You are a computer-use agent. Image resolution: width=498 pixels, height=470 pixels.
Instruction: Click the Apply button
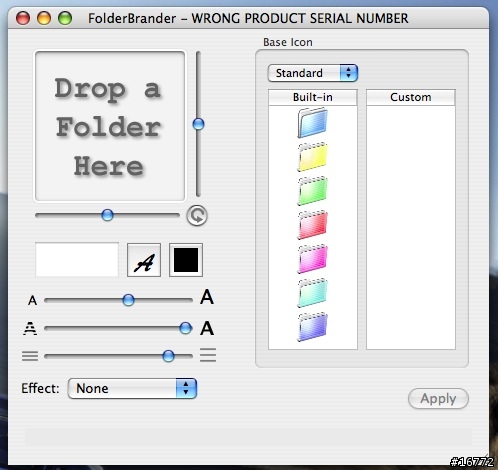pos(438,398)
